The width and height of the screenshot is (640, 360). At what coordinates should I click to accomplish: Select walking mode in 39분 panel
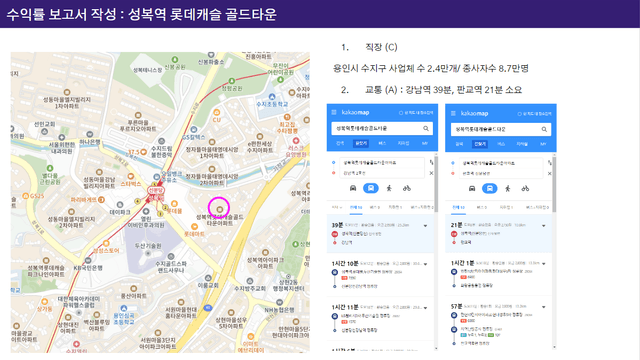click(389, 188)
